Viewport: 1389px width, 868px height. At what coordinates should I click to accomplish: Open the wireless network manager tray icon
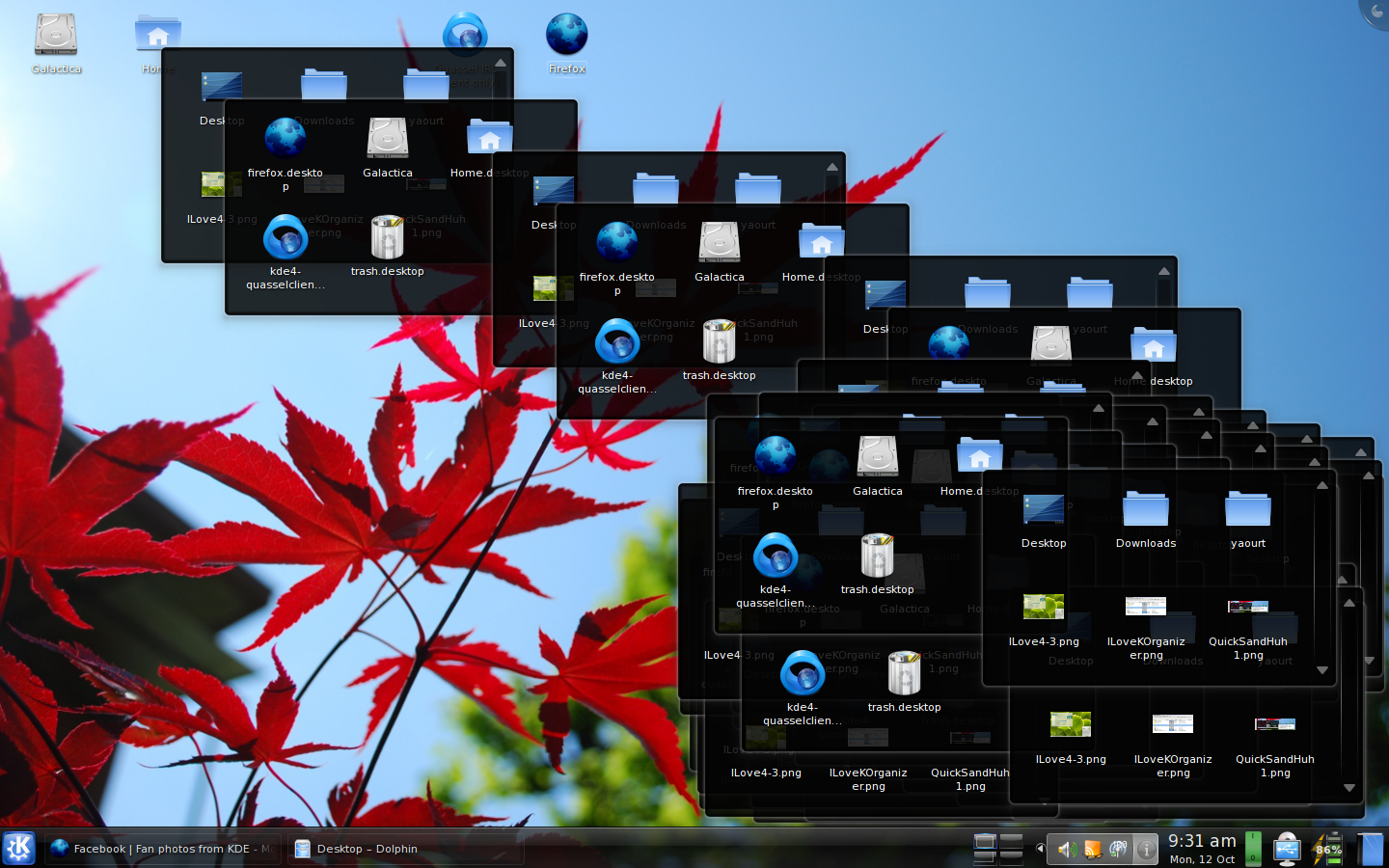[x=1119, y=849]
